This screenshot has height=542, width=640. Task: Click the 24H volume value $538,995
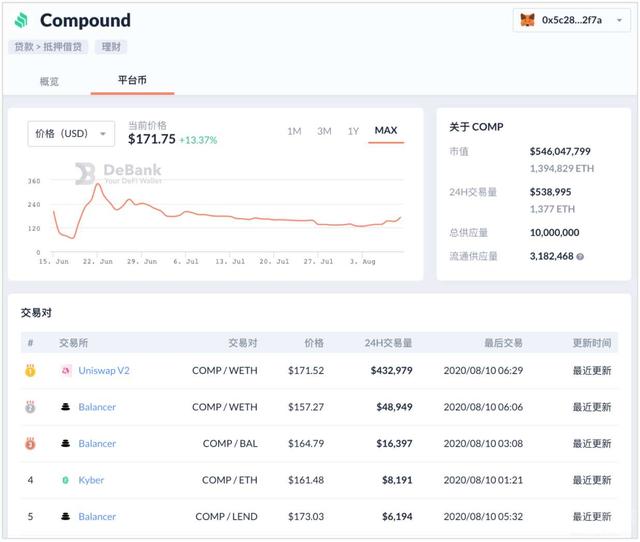point(550,192)
